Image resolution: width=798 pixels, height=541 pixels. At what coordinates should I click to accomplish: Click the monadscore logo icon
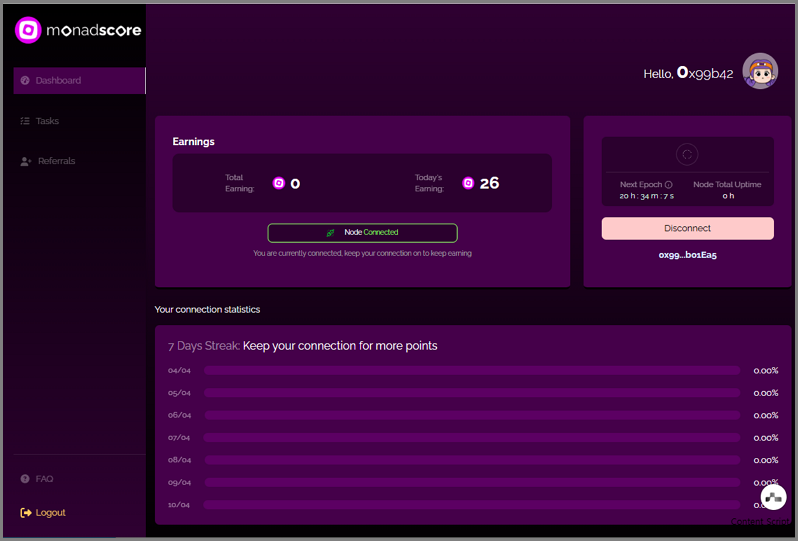click(28, 30)
